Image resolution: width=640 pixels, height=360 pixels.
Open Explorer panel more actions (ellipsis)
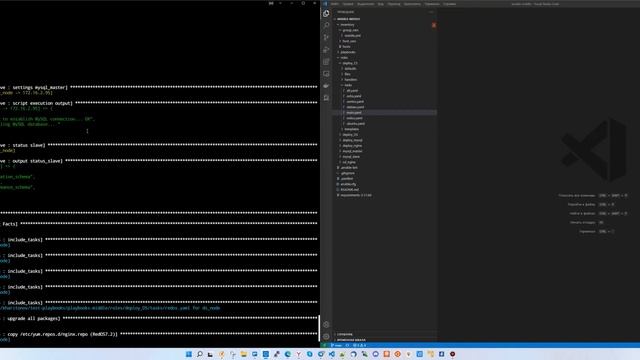[431, 12]
